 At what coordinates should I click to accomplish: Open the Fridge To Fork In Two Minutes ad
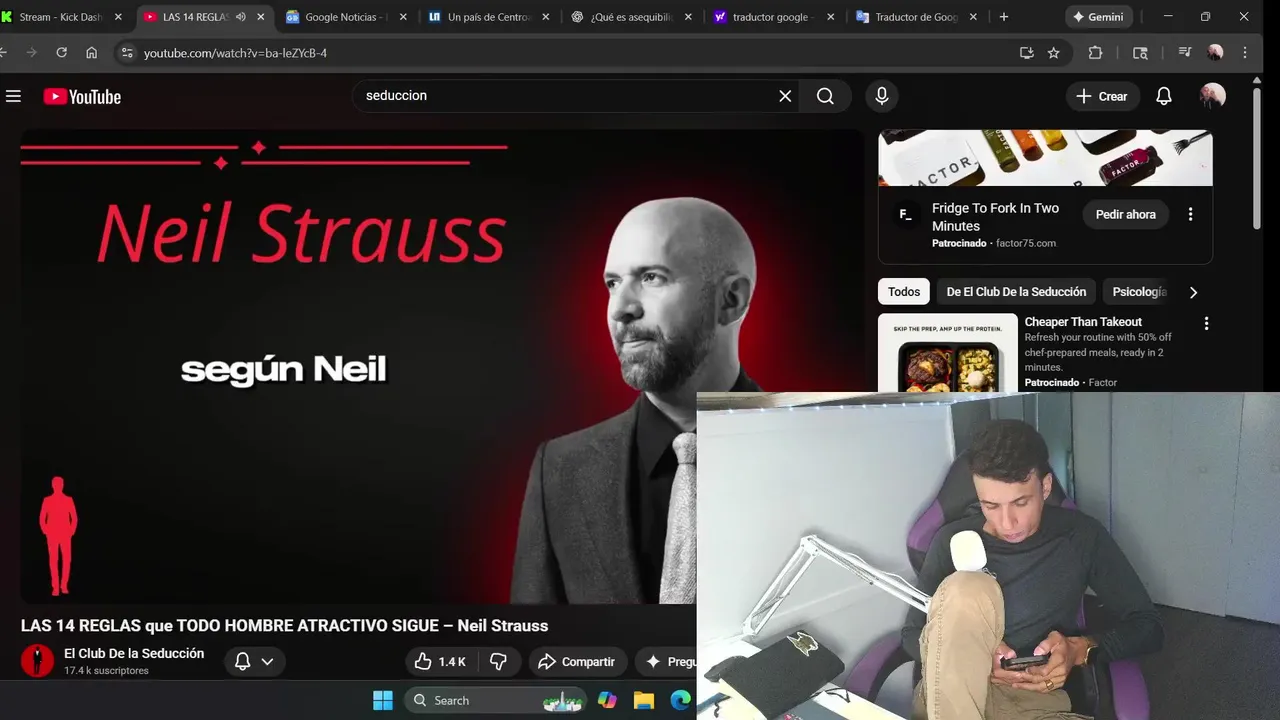click(995, 217)
